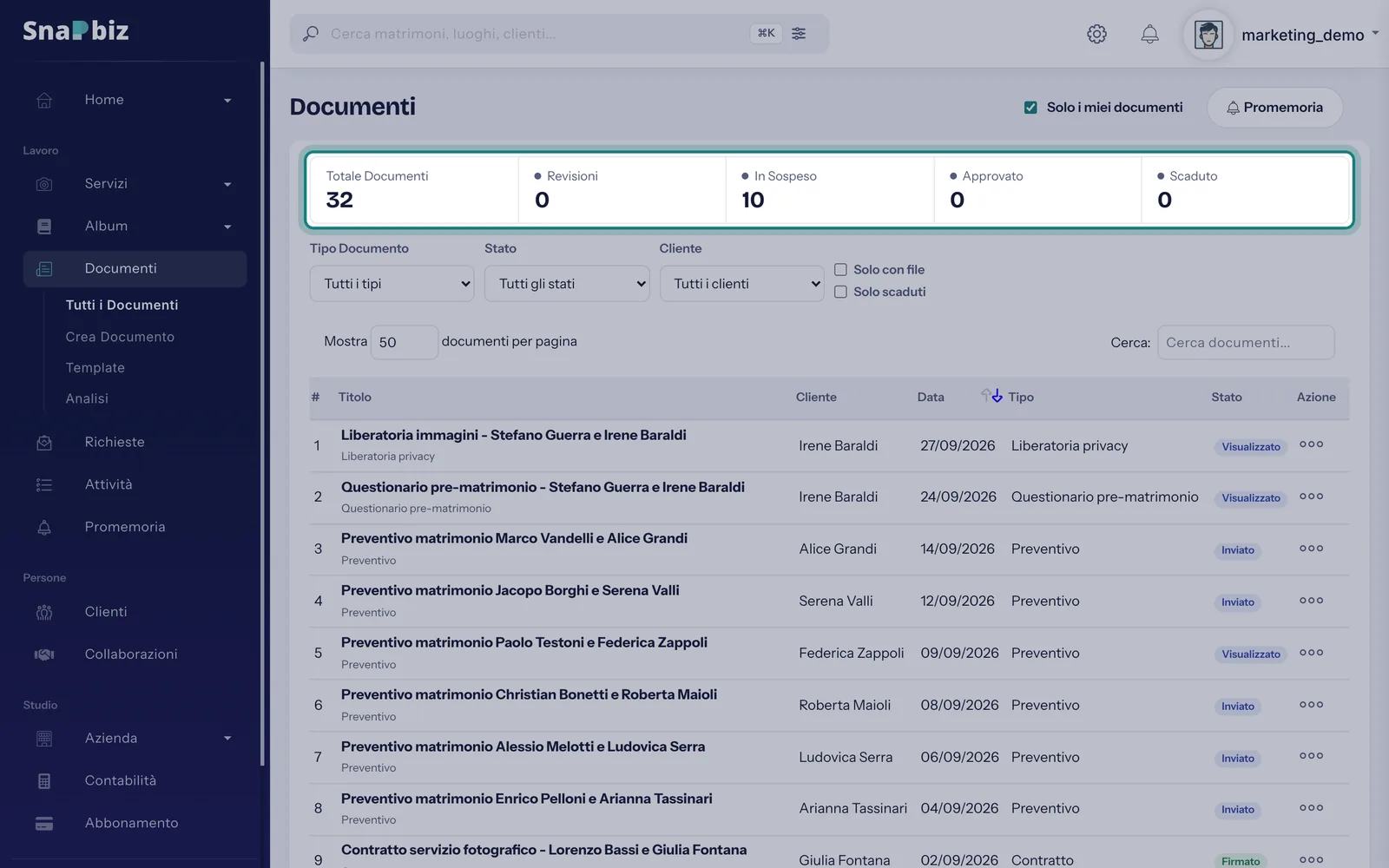Click the Richieste inbox icon
The height and width of the screenshot is (868, 1389).
(x=44, y=443)
